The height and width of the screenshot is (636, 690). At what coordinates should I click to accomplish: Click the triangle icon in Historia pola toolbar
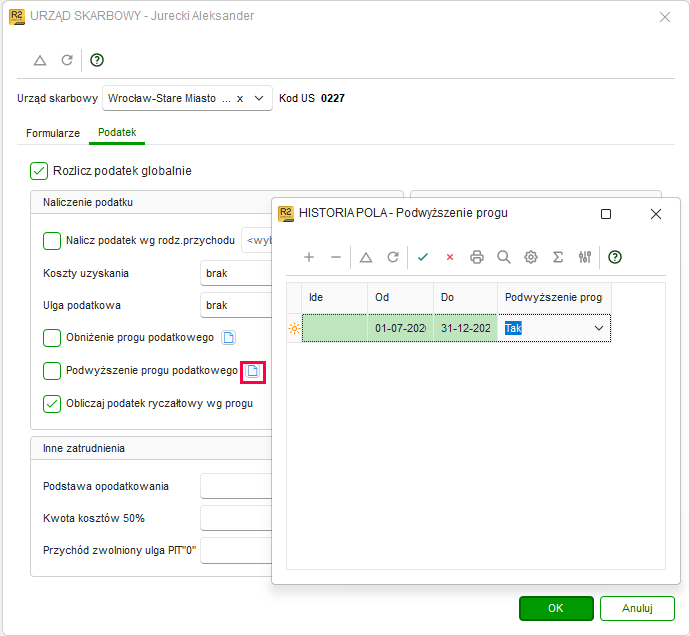point(366,257)
